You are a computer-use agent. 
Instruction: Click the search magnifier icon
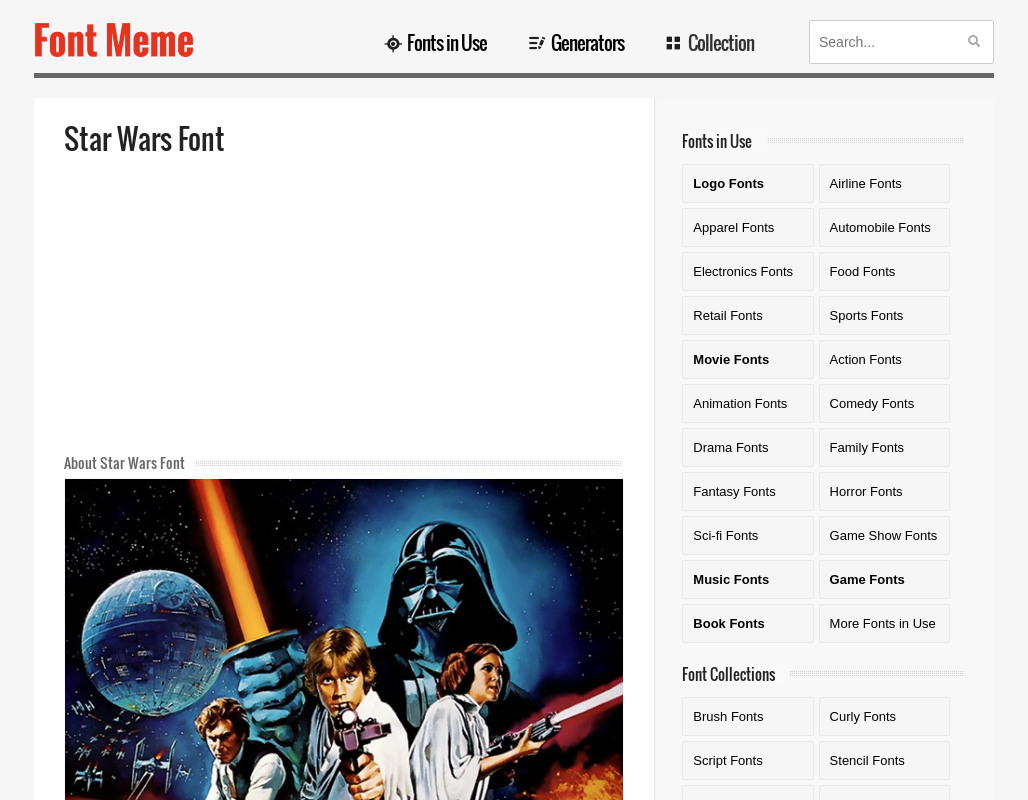point(974,41)
